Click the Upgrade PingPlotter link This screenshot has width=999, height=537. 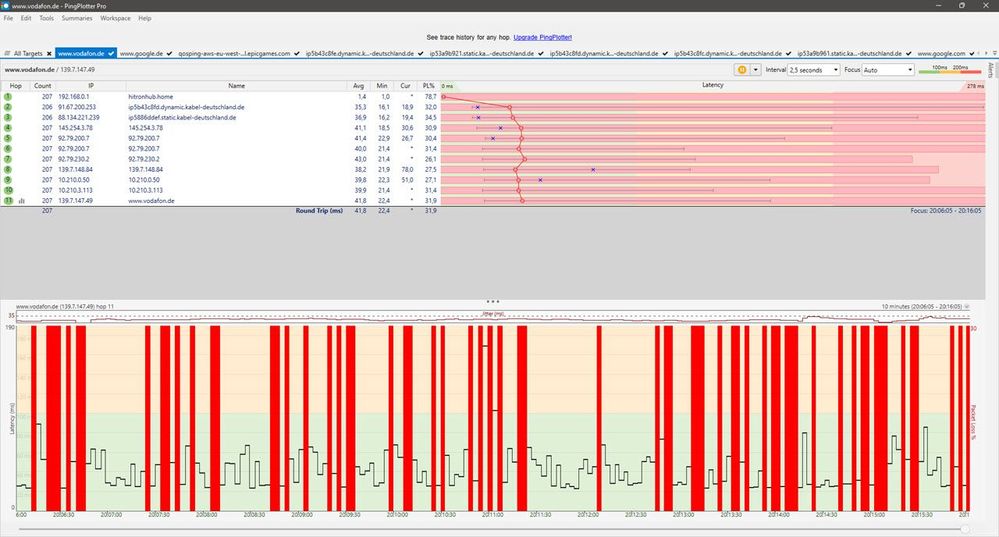click(x=542, y=36)
